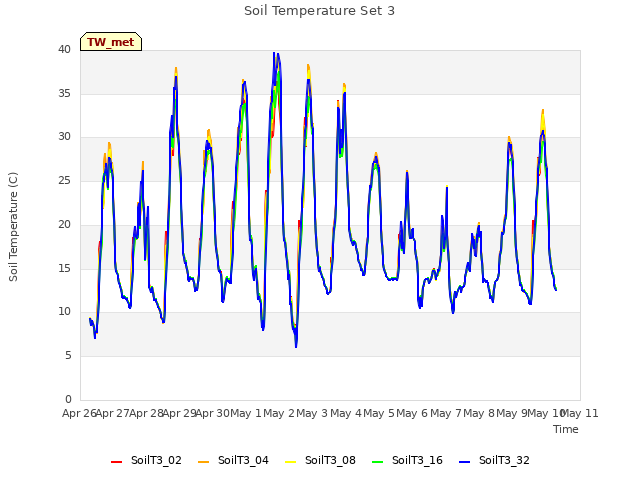Click the TW_met annotation label
Screen dimensions: 640x480
(111, 42)
